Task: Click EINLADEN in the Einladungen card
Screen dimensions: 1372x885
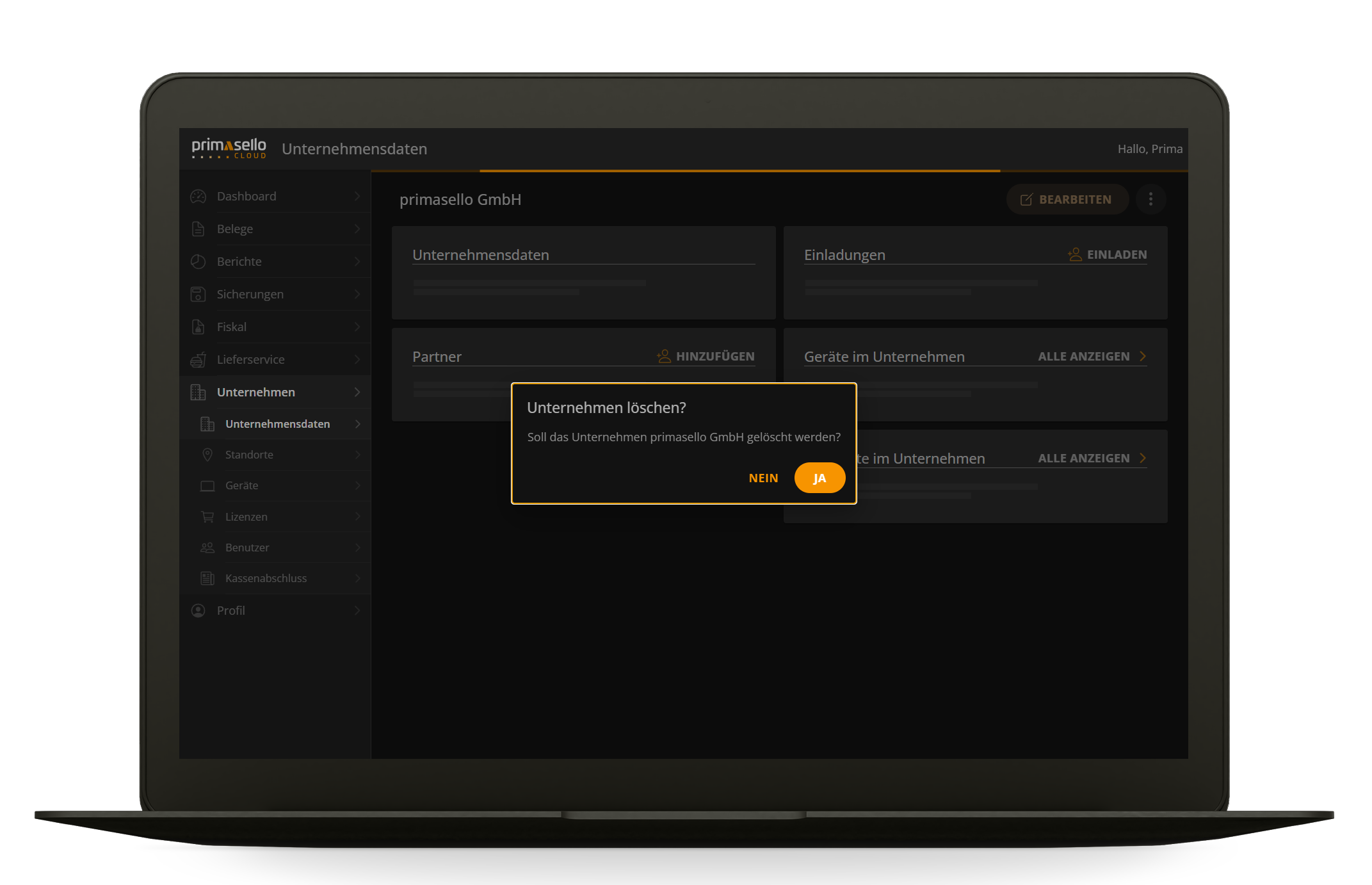Action: click(x=1108, y=255)
